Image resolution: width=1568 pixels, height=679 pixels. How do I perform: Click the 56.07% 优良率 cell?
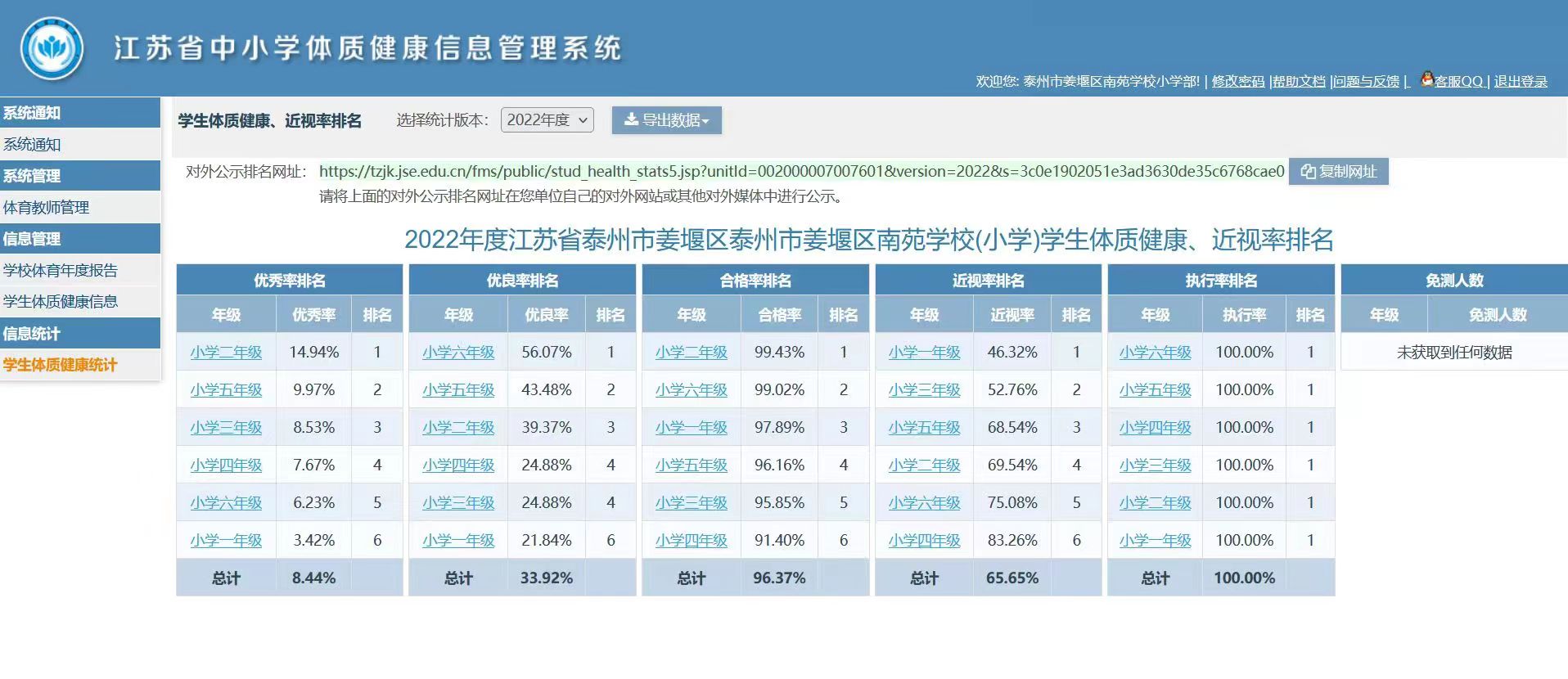coord(547,353)
